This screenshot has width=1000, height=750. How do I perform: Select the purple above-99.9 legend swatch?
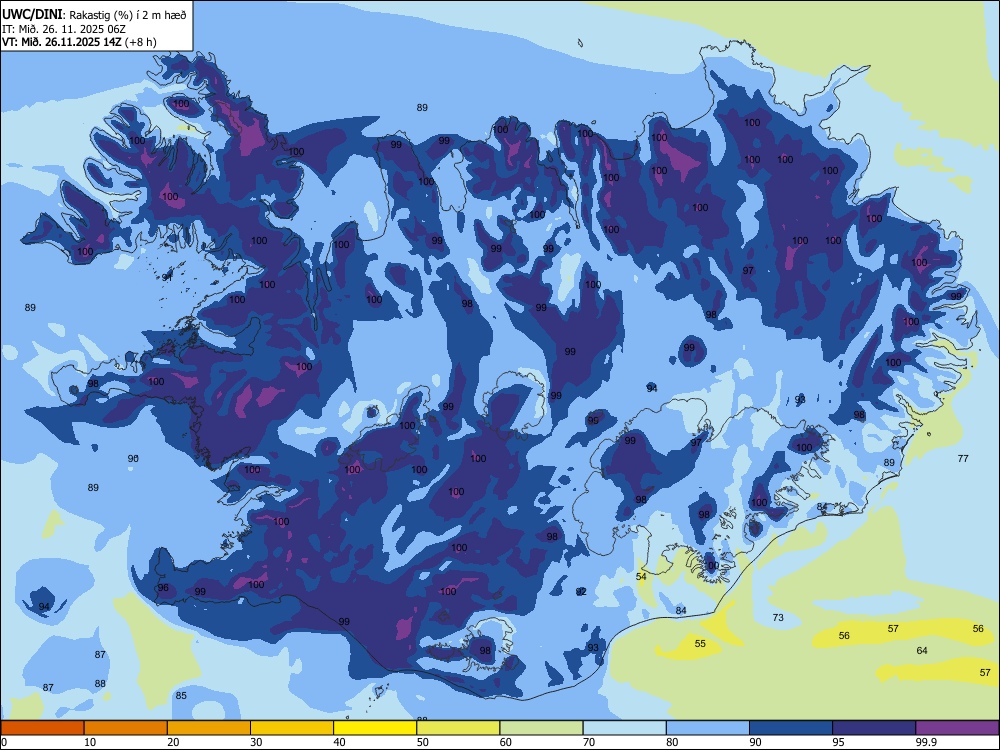coord(957,728)
